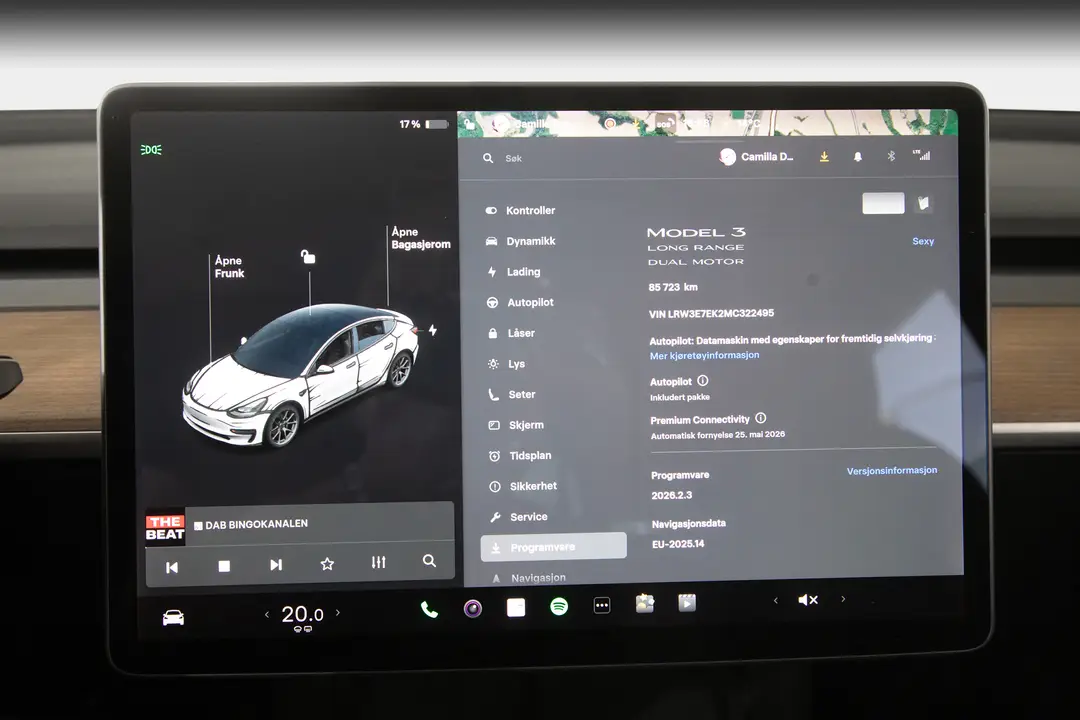Open the Skjerm display menu

coord(516,425)
